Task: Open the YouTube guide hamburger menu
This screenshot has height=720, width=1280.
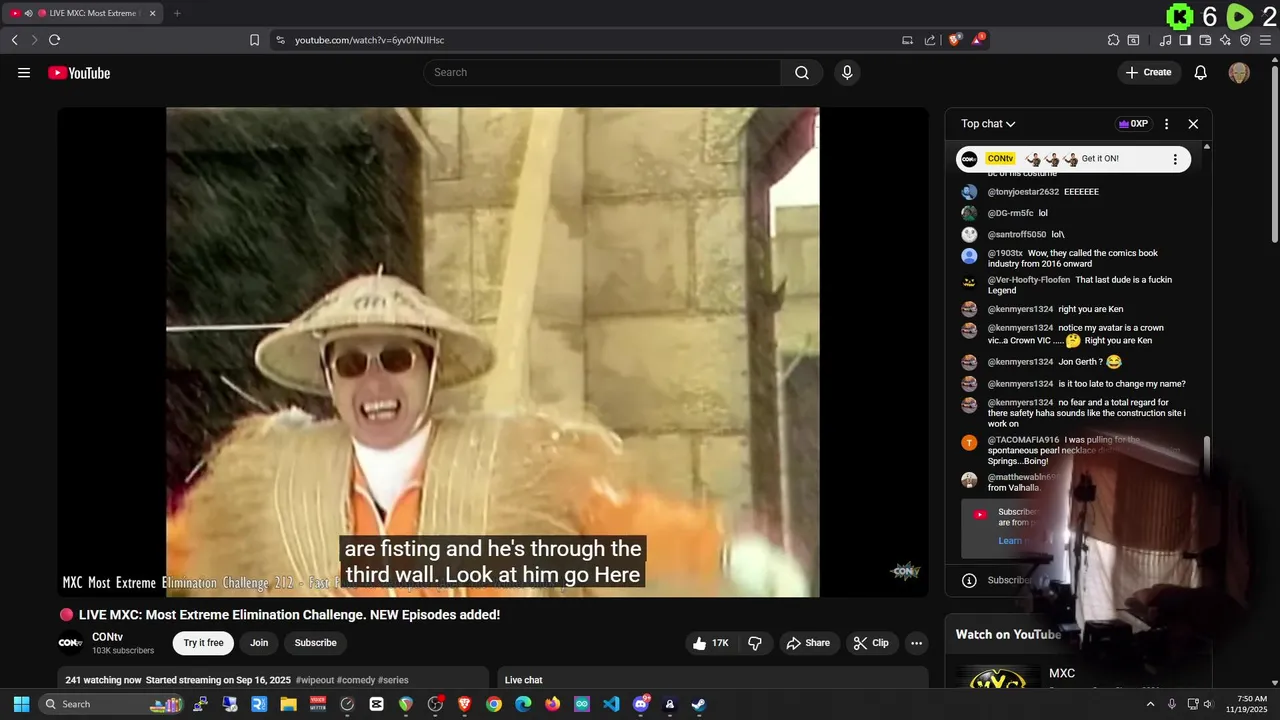Action: click(24, 72)
